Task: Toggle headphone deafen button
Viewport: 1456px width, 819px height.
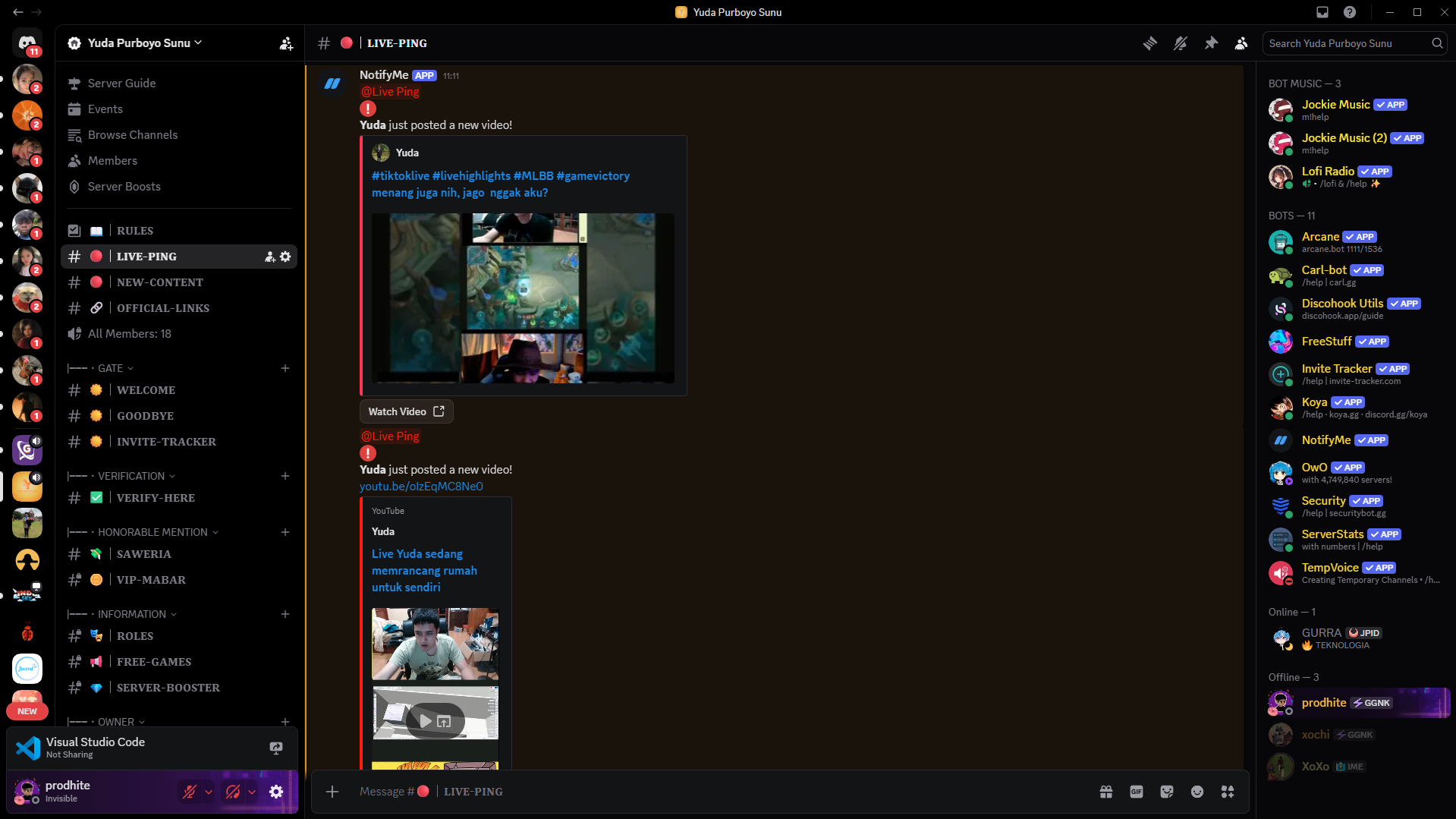Action: click(x=233, y=792)
